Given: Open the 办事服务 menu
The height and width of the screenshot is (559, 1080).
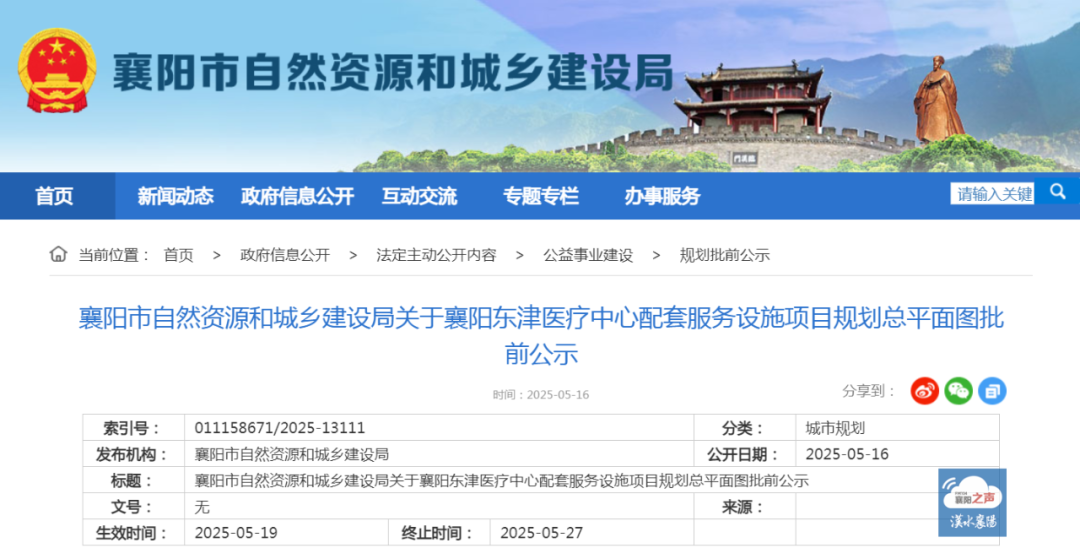Looking at the screenshot, I should tap(662, 196).
